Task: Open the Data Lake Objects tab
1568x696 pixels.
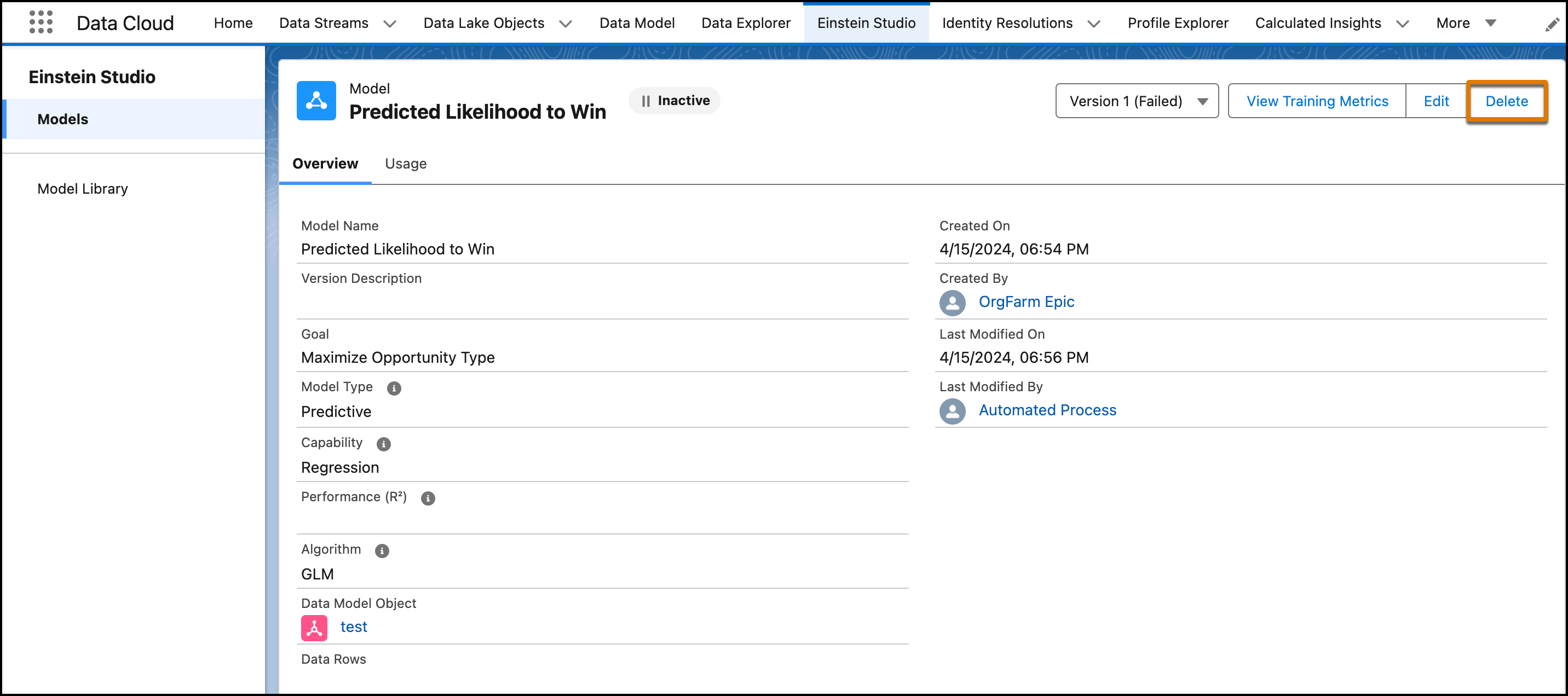Action: 484,23
